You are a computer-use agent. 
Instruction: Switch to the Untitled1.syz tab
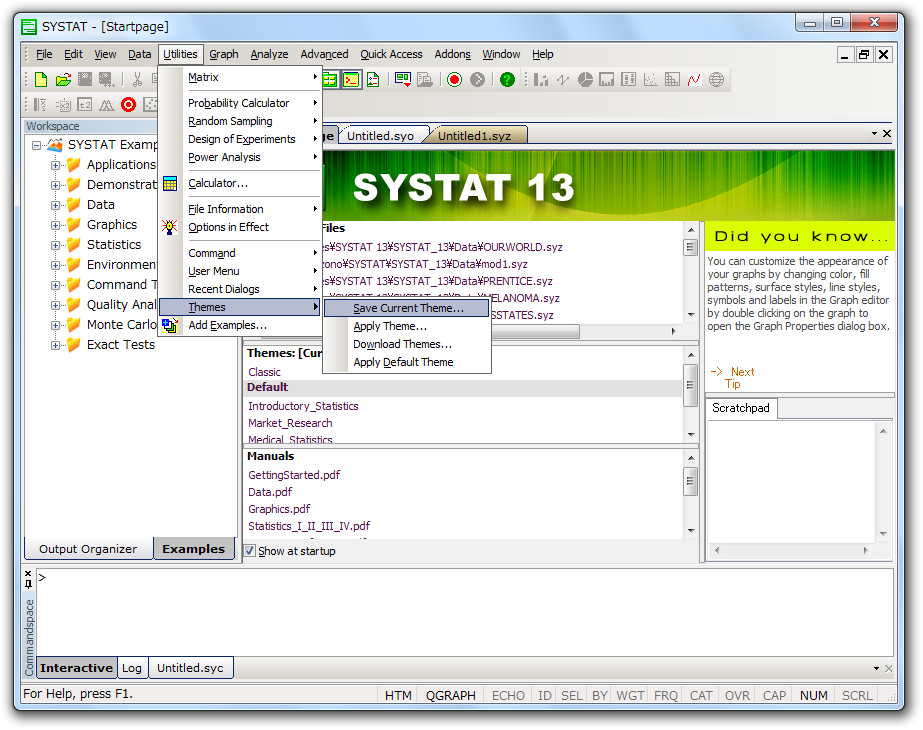474,136
